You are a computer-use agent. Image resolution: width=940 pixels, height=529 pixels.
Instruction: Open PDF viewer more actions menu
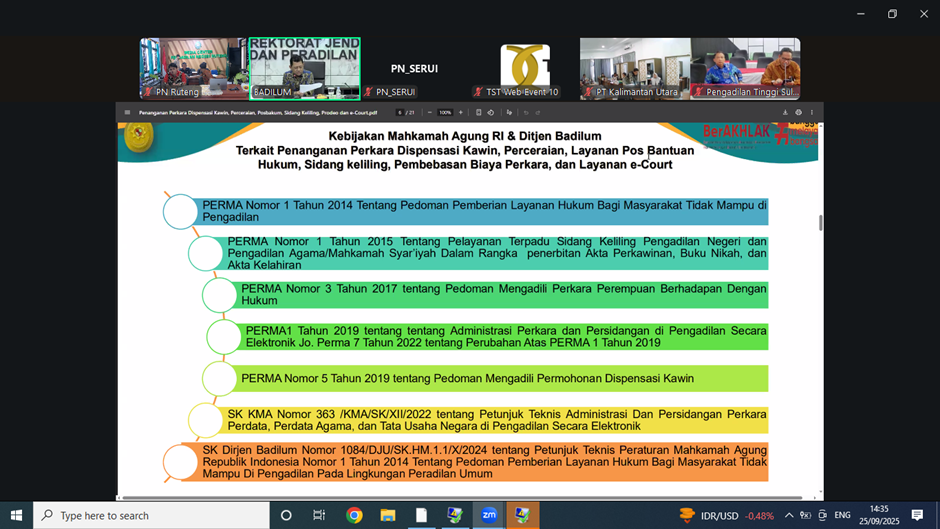tap(811, 113)
